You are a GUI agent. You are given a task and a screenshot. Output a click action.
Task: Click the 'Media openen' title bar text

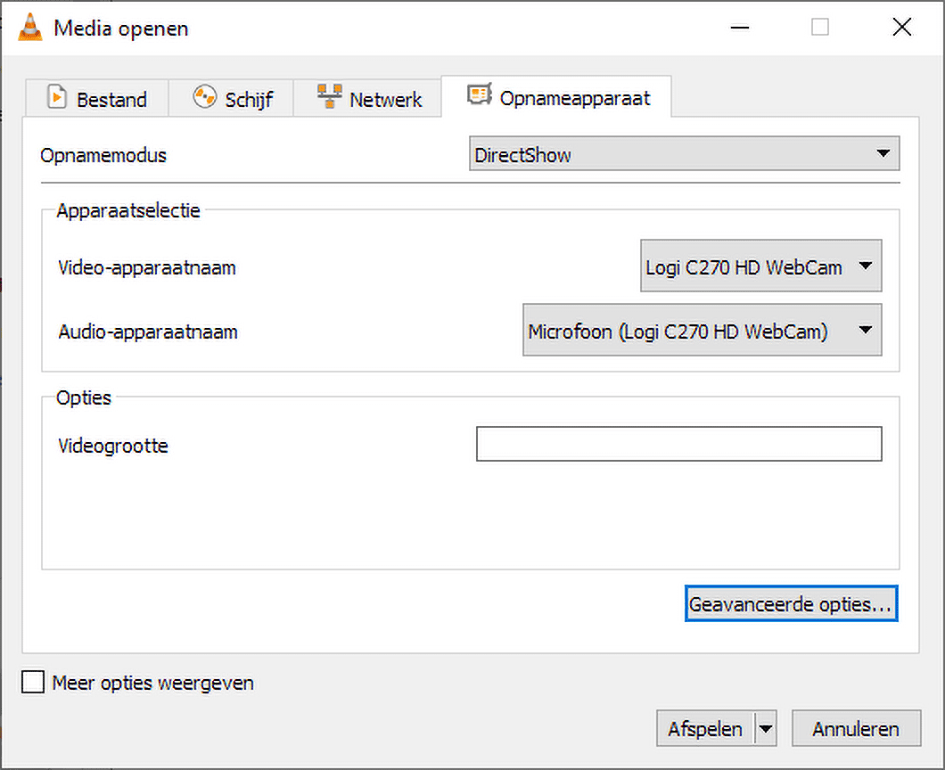(121, 28)
